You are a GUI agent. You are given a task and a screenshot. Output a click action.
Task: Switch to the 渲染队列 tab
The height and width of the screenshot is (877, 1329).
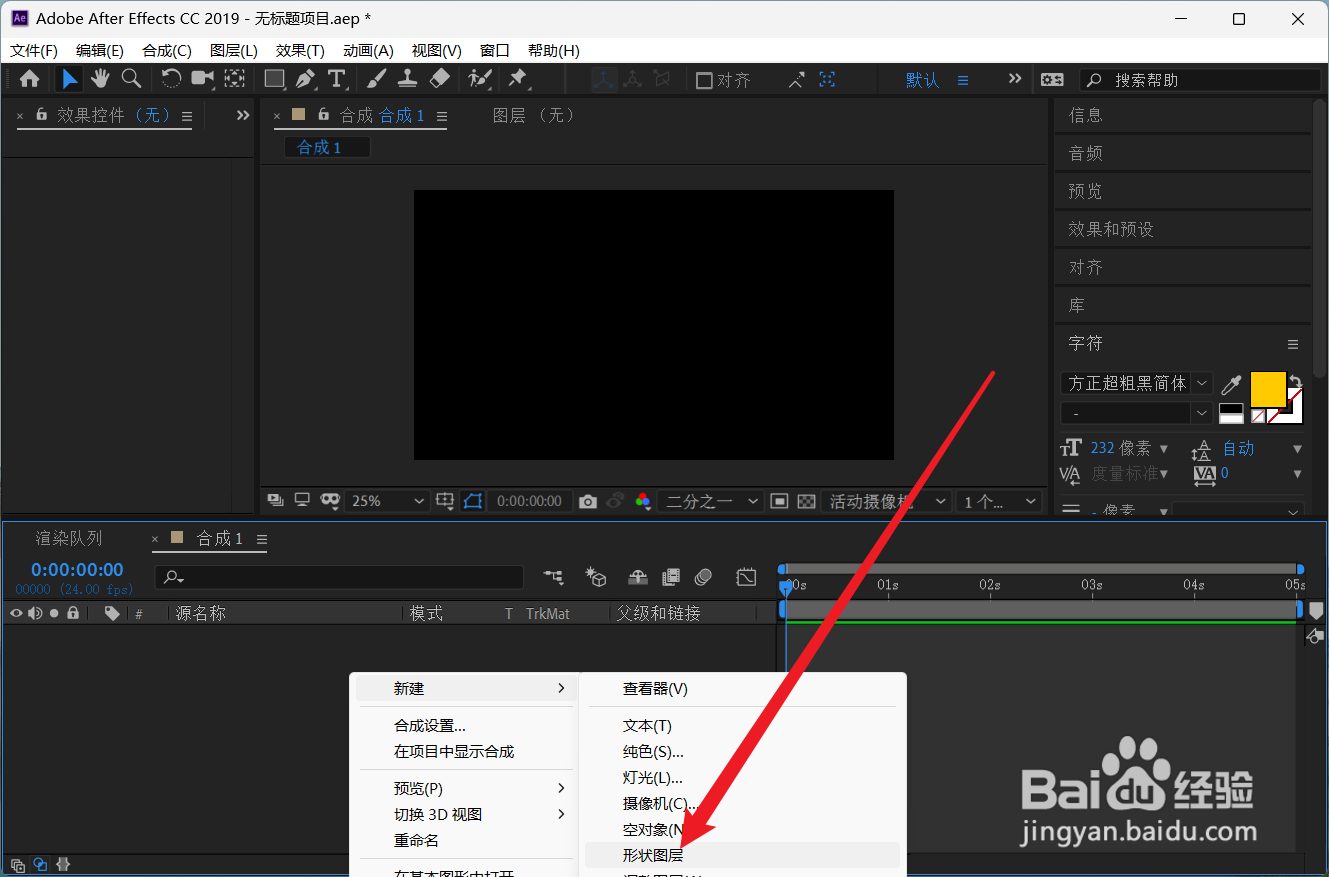point(69,539)
